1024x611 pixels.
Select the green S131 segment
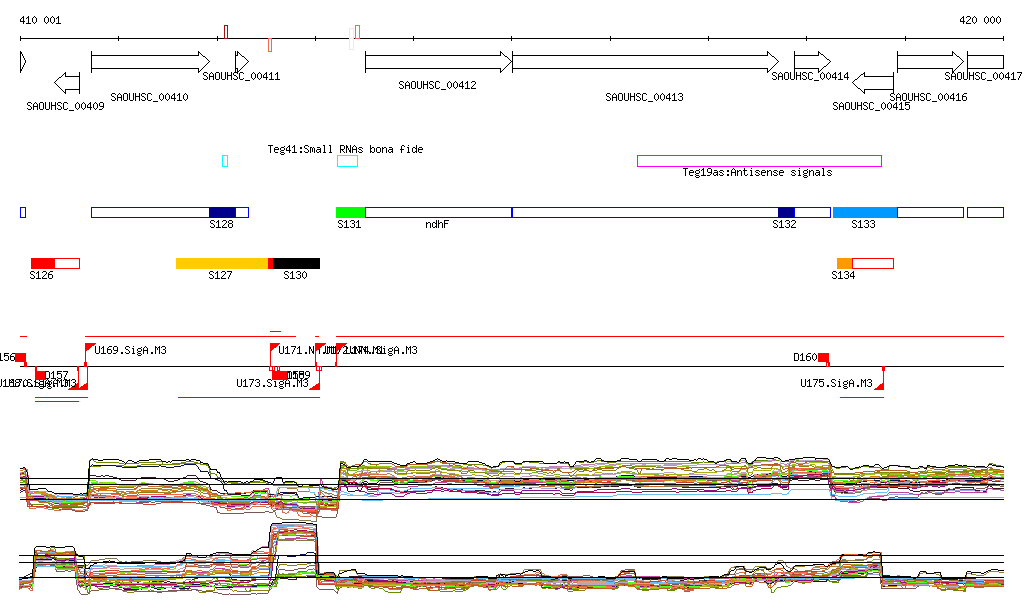coord(350,212)
